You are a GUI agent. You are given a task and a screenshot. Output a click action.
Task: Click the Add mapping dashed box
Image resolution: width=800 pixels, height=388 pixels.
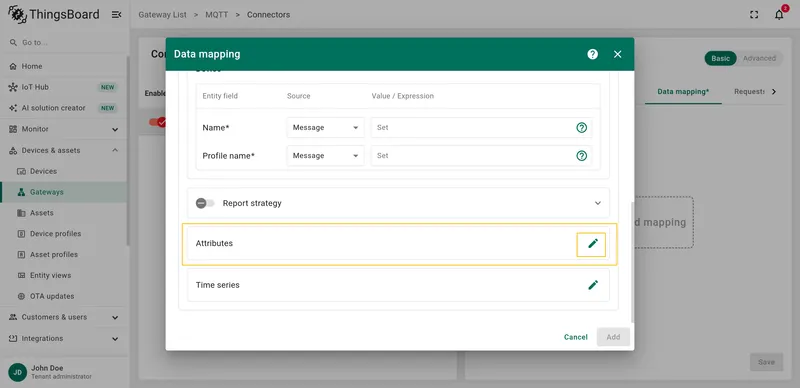[x=663, y=223]
